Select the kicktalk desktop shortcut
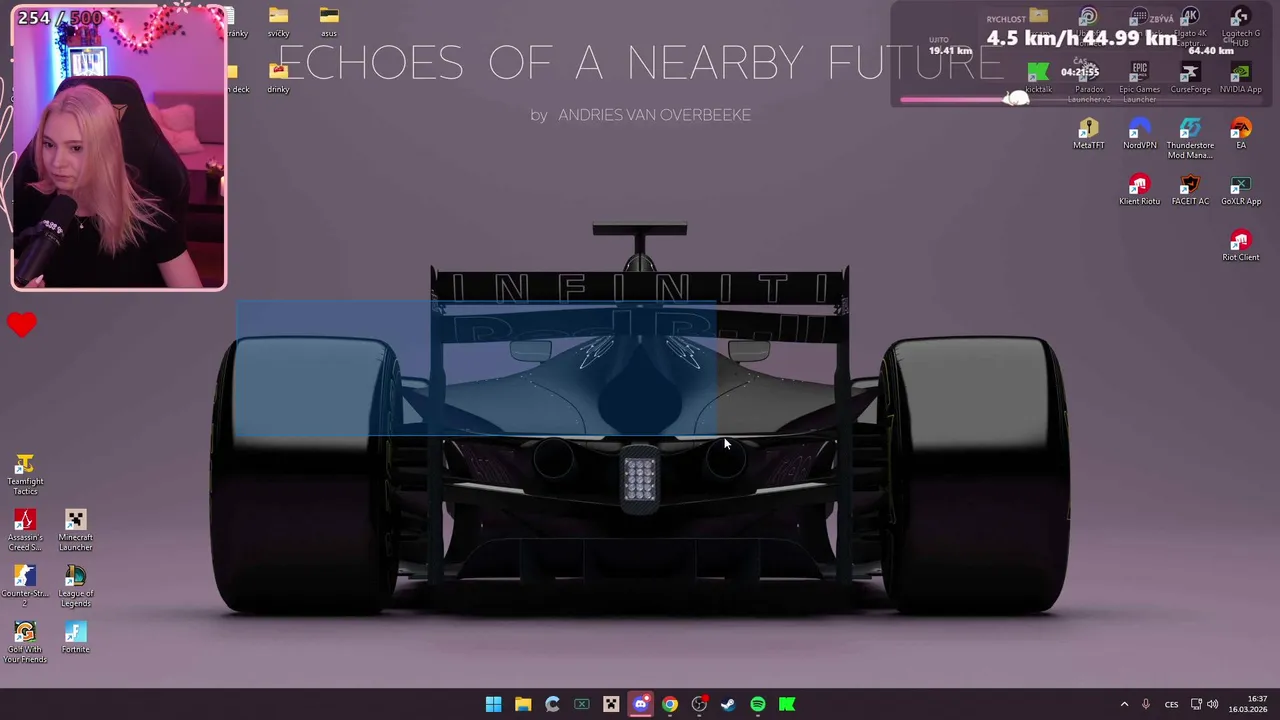The height and width of the screenshot is (720, 1280). coord(1038,78)
